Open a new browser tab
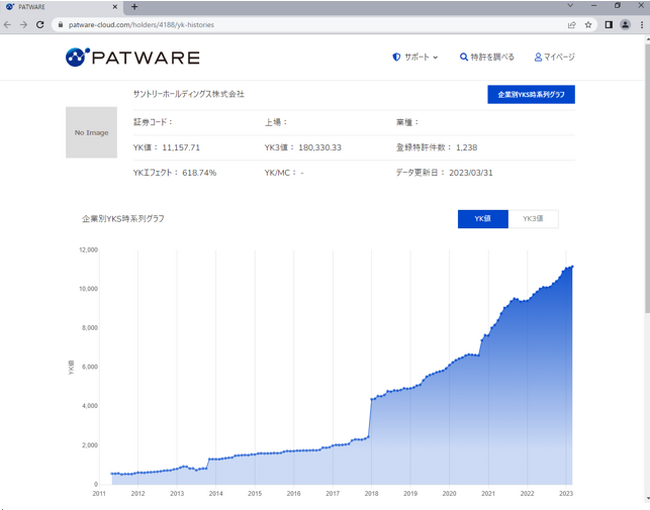Viewport: 650px width, 510px height. pos(135,7)
